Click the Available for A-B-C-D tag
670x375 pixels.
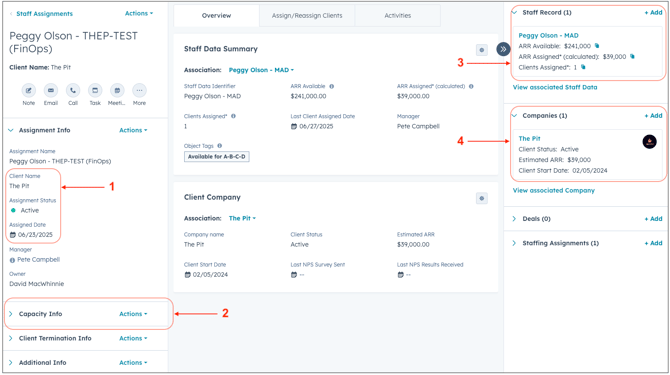(x=217, y=157)
